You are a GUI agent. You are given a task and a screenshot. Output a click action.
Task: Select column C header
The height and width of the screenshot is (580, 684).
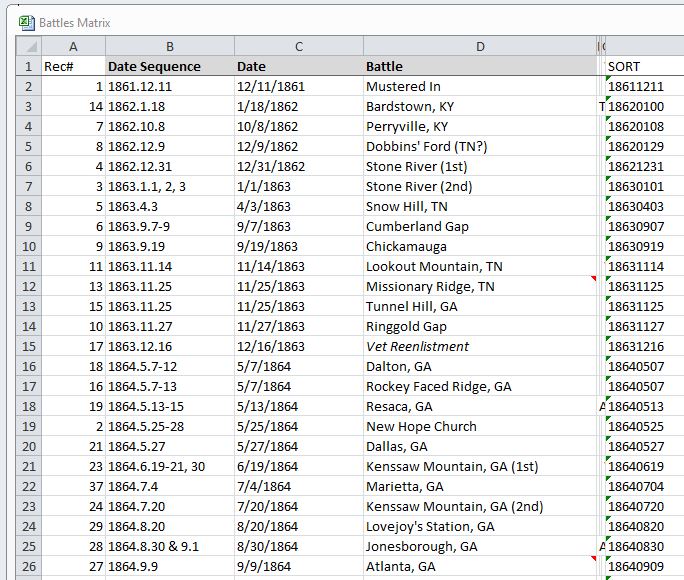298,47
